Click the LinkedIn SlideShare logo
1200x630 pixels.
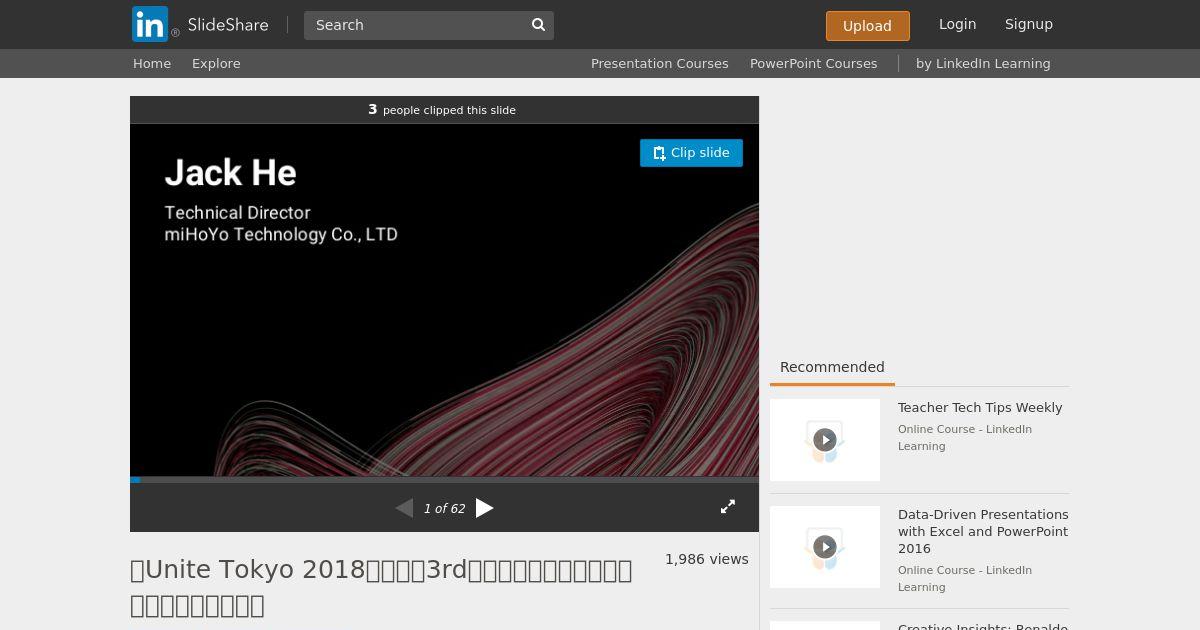pos(200,24)
